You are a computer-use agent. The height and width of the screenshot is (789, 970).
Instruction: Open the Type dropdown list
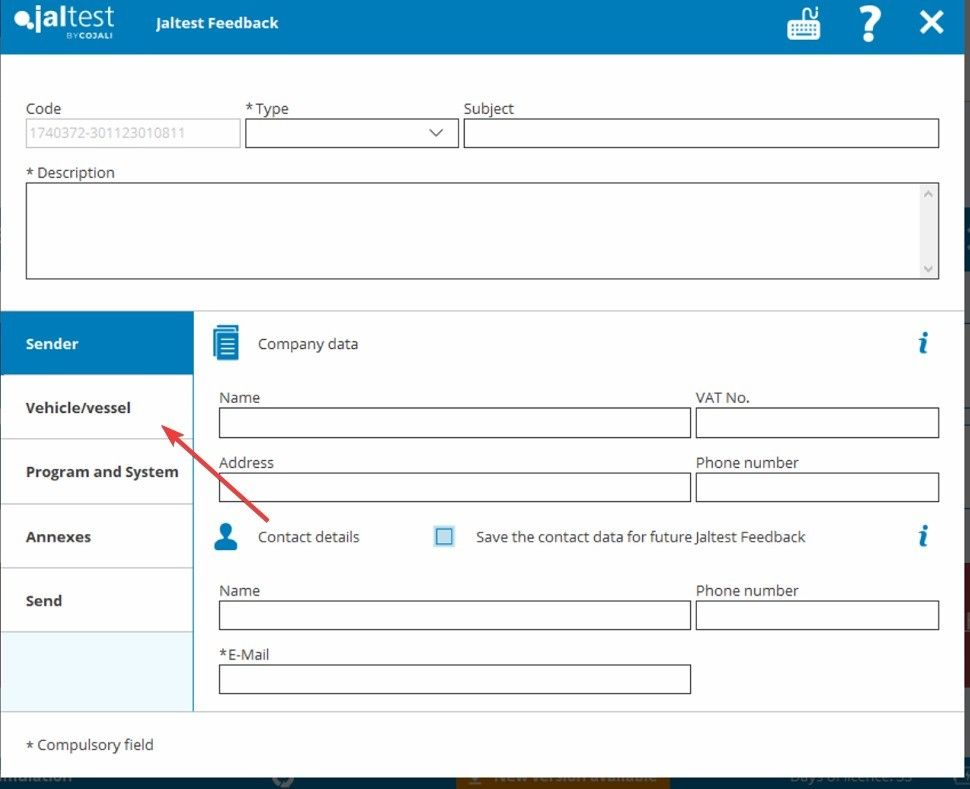tap(351, 133)
